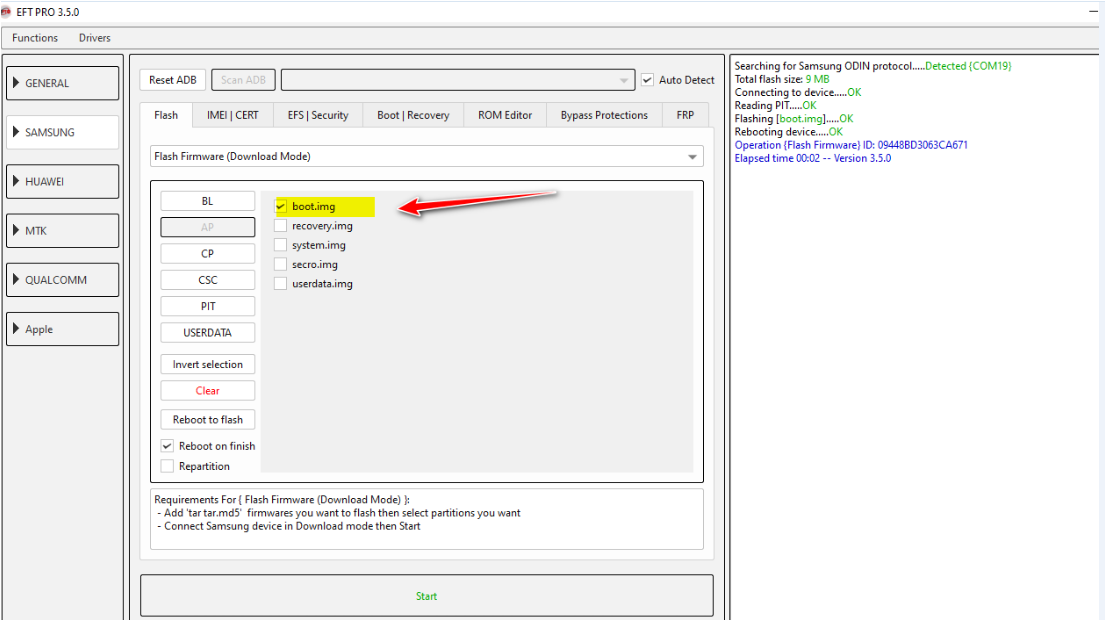
Task: Toggle the Auto Detect checkbox
Action: coord(648,80)
